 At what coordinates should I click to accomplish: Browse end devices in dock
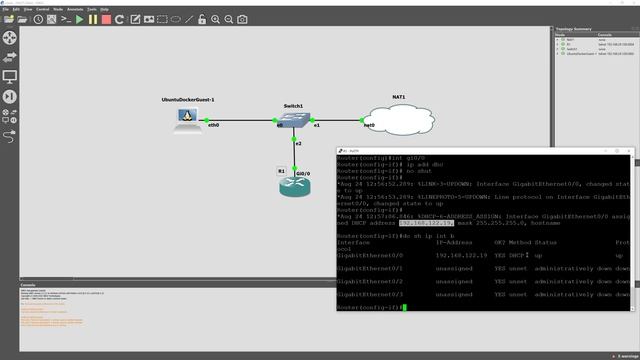[x=9, y=76]
